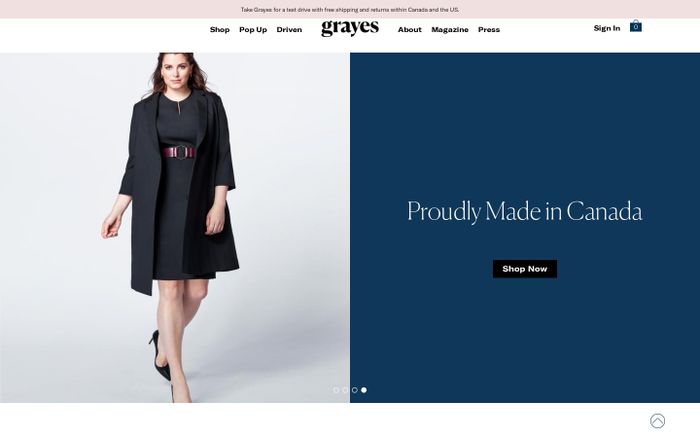Open the shopping bag cart icon

point(636,26)
